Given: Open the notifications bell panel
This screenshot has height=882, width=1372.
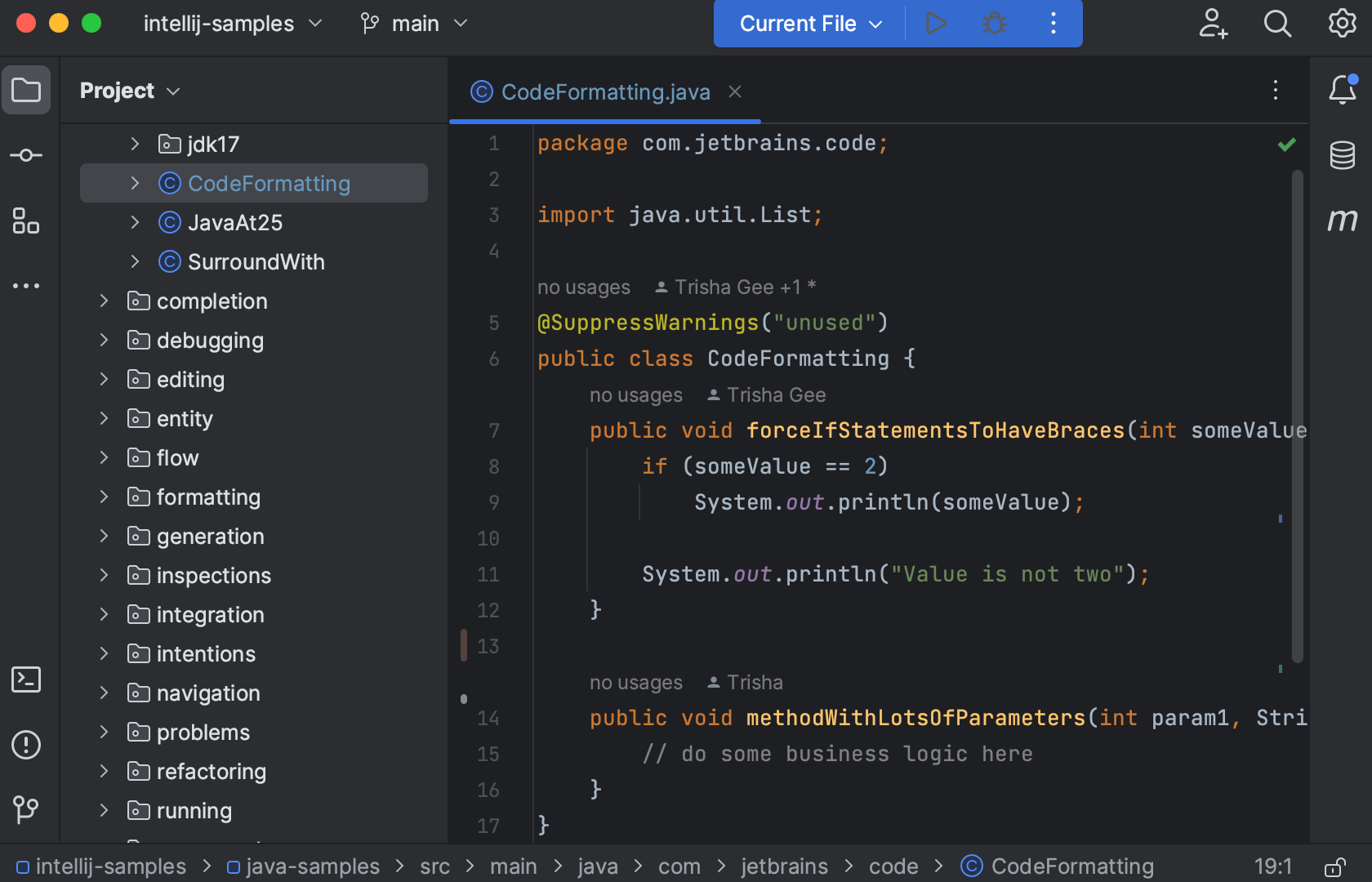Looking at the screenshot, I should tap(1342, 91).
